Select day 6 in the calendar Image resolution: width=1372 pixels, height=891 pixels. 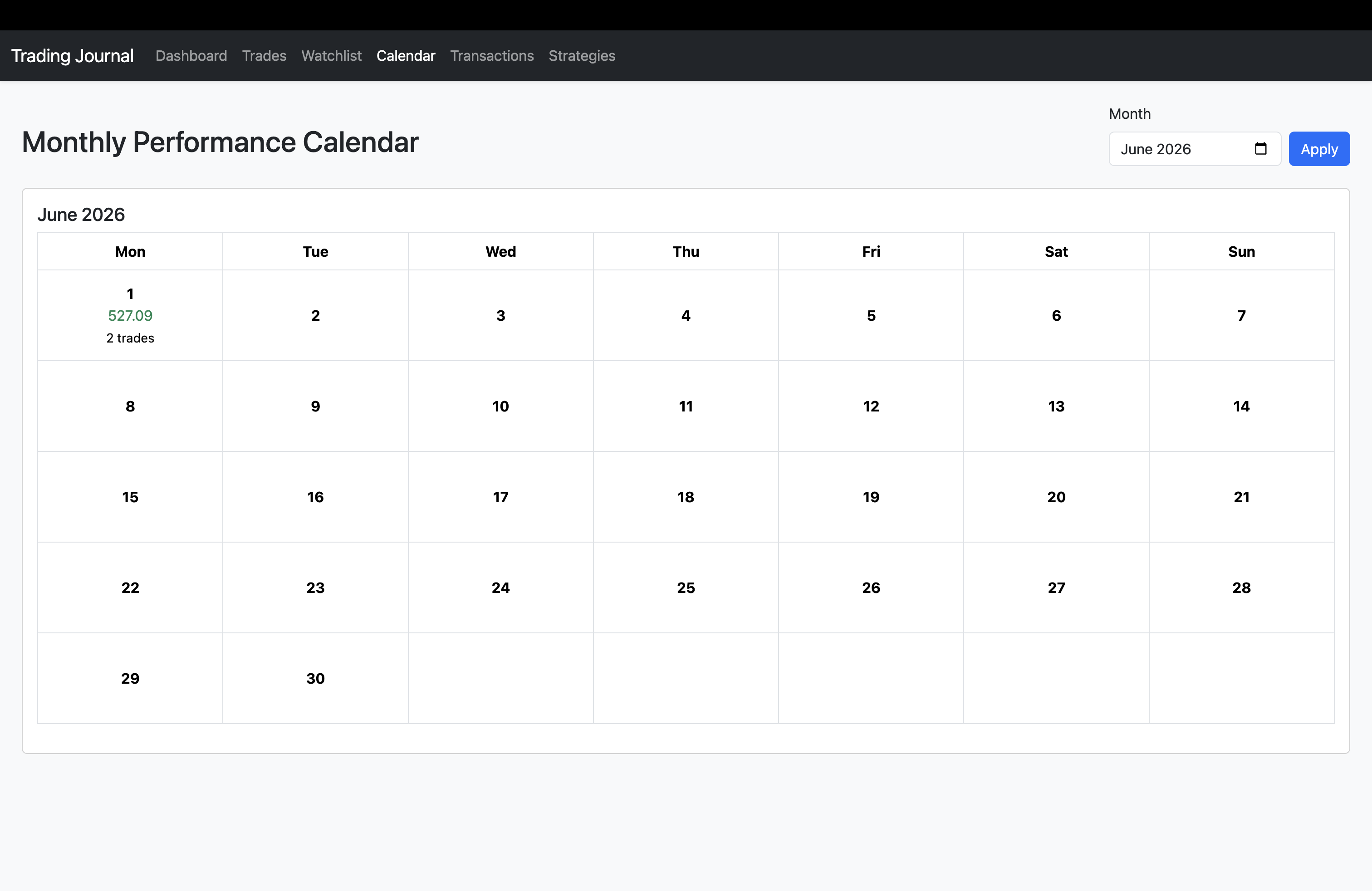tap(1056, 316)
